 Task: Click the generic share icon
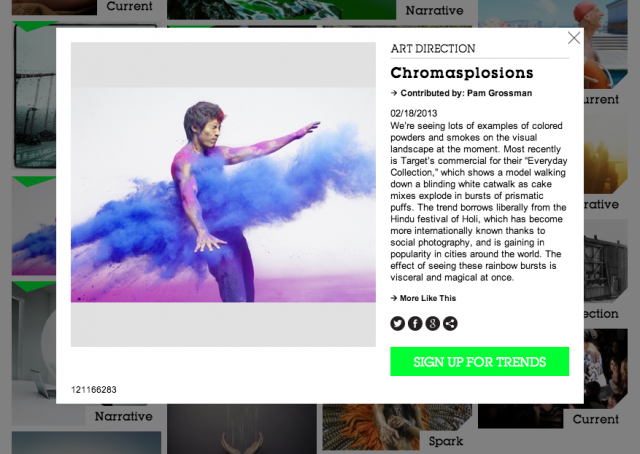coord(450,323)
